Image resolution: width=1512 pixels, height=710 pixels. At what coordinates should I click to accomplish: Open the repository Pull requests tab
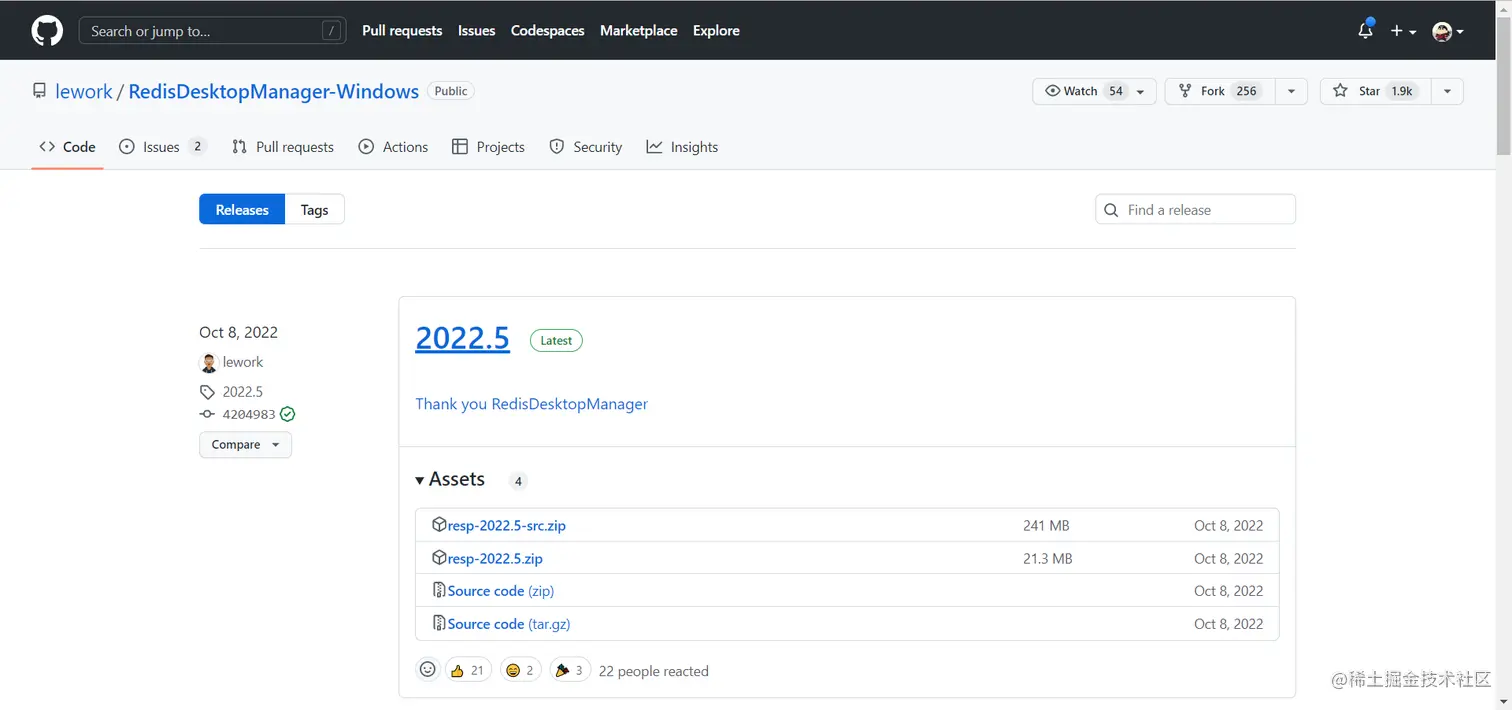(x=283, y=147)
